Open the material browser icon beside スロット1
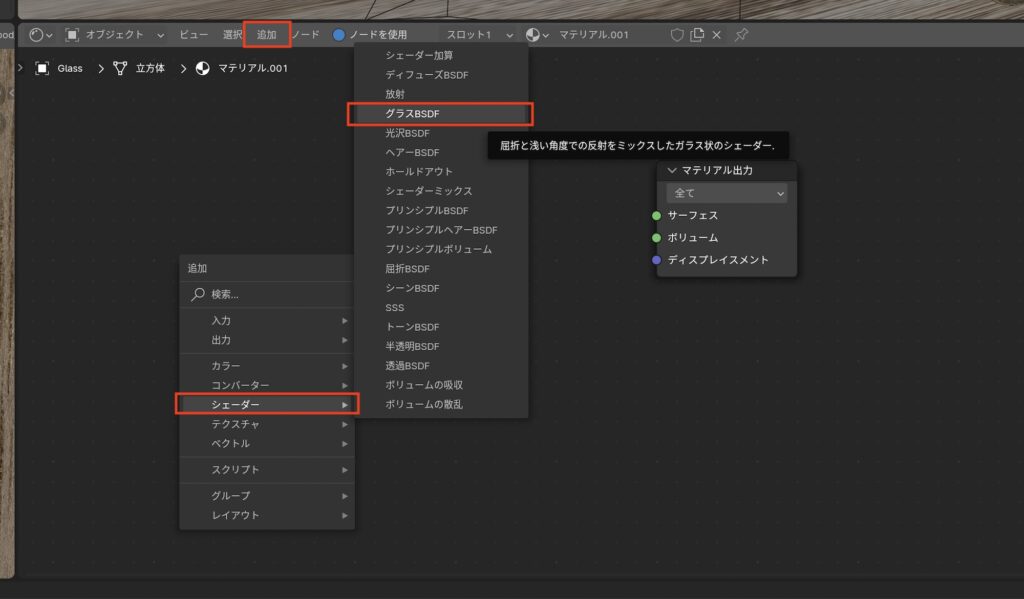1024x599 pixels. click(537, 33)
